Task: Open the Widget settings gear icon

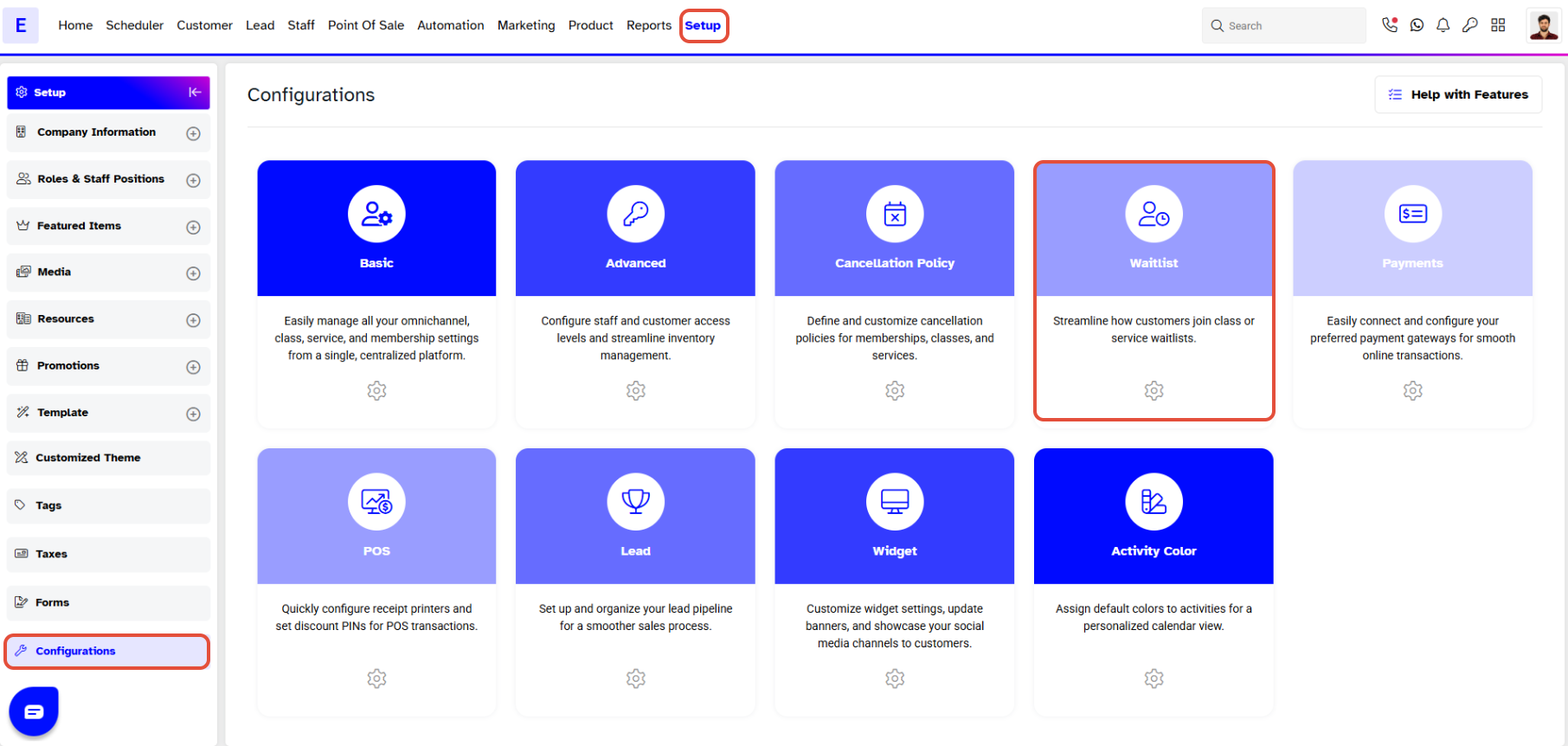Action: click(895, 678)
